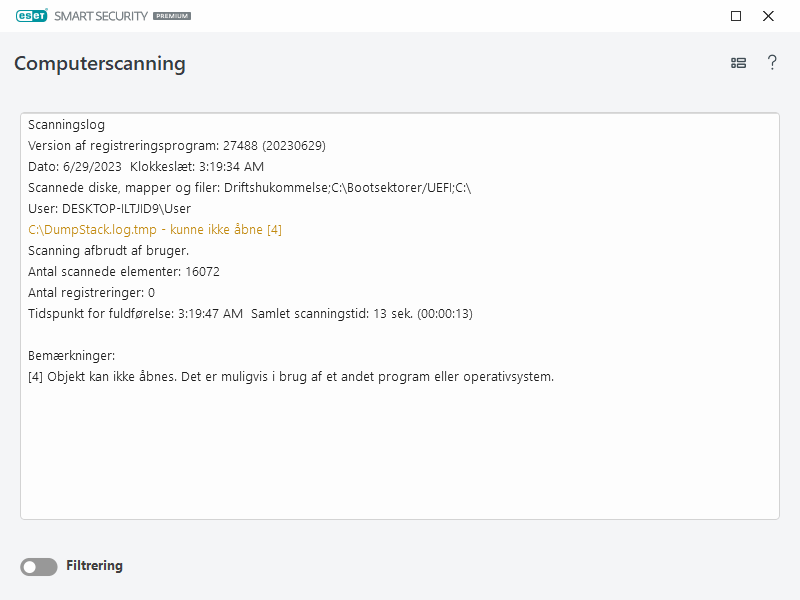Image resolution: width=800 pixels, height=600 pixels.
Task: Select the Antal scannede elementer line
Action: pos(124,272)
